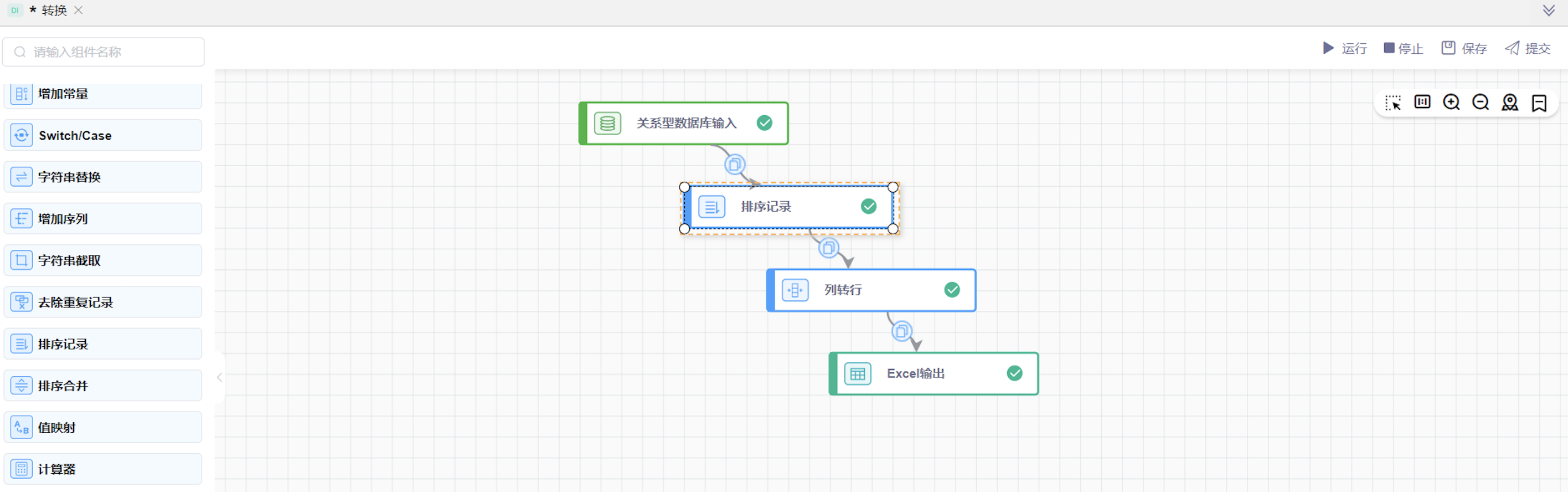This screenshot has width=1568, height=492.
Task: Click the zoom out magnifier icon
Action: [1481, 102]
